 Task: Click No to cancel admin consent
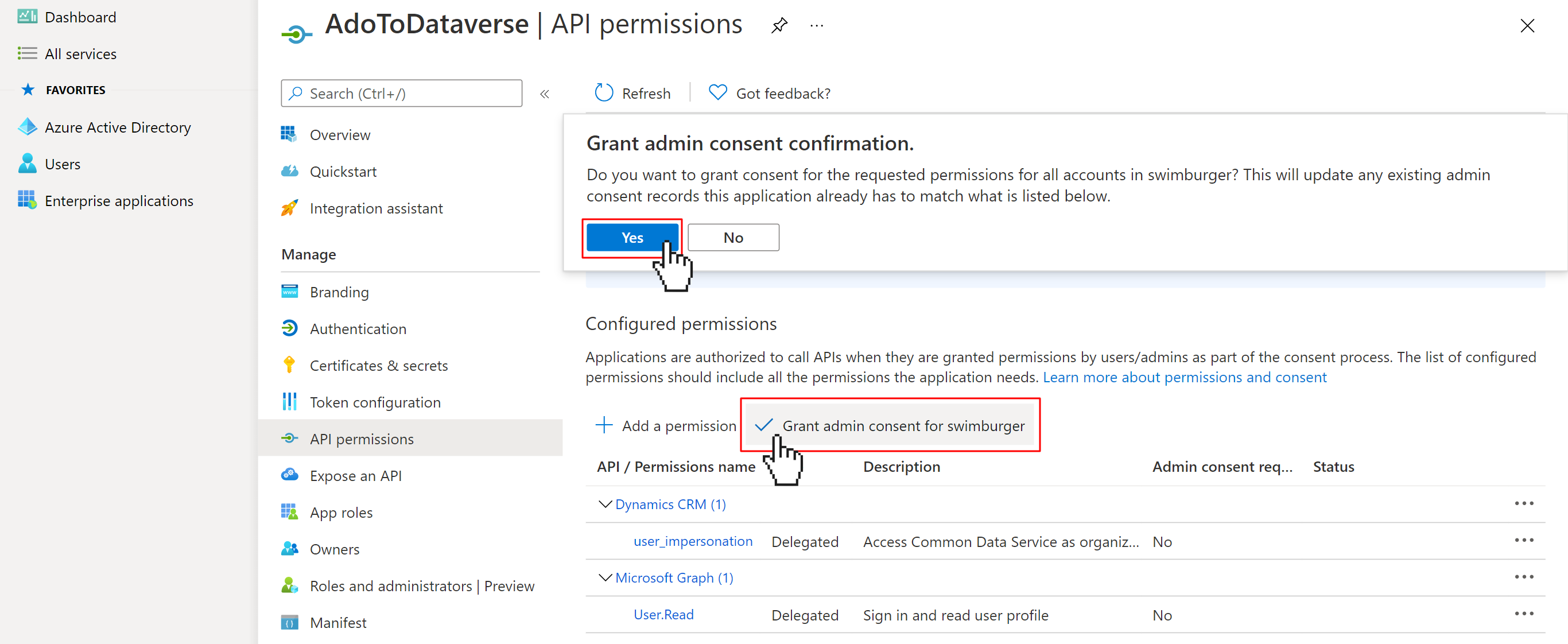pos(733,237)
